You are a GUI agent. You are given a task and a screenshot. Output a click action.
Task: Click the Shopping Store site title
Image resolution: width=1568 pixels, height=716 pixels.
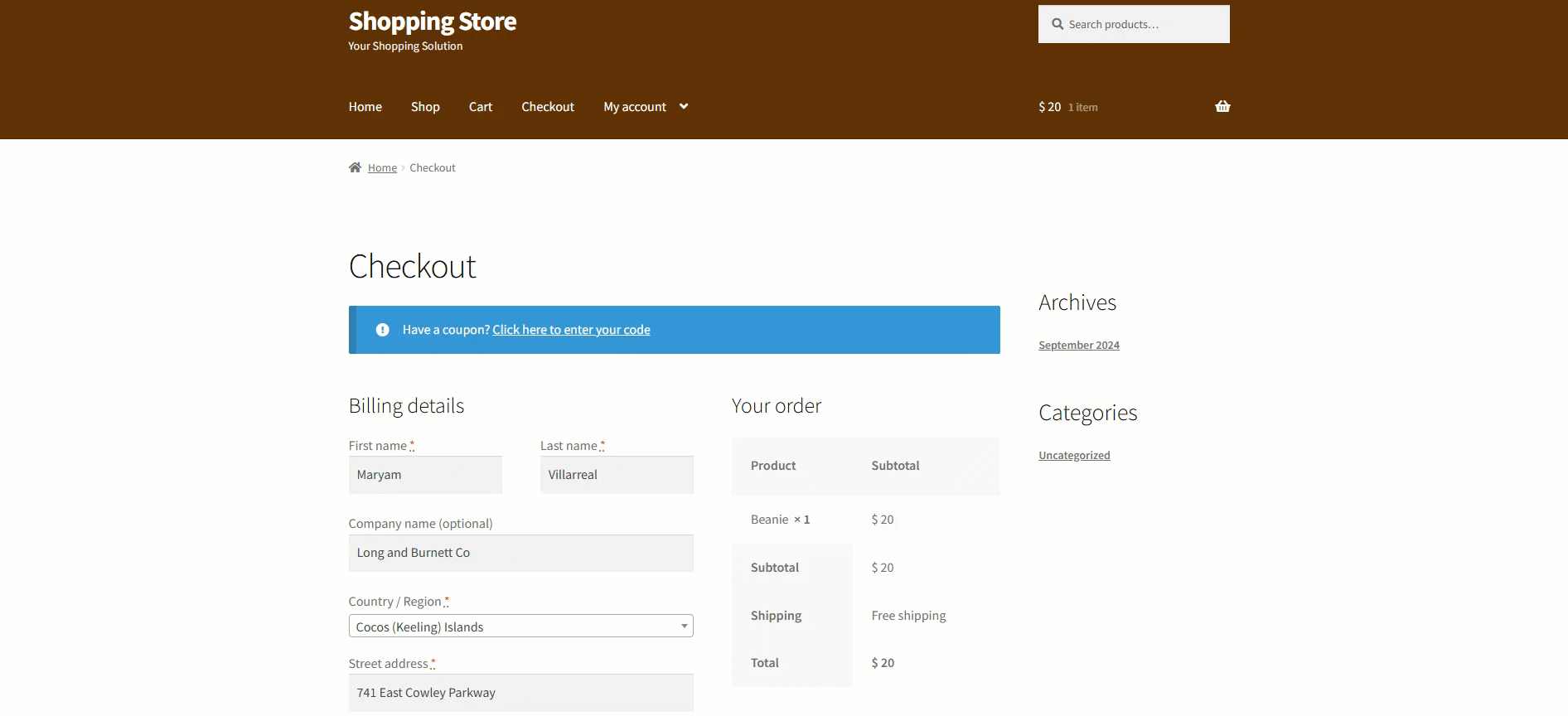432,22
